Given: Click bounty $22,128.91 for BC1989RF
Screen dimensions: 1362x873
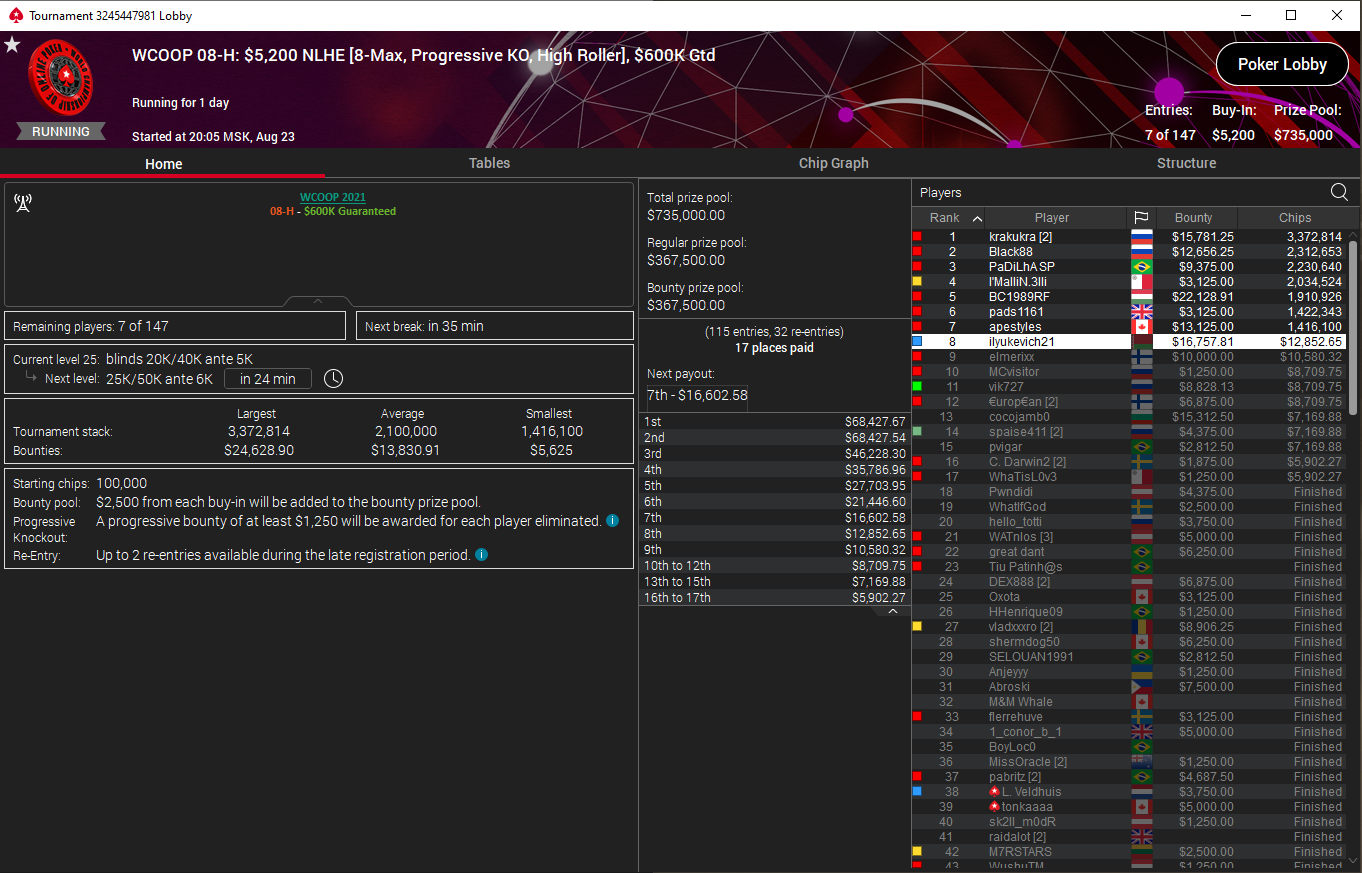Looking at the screenshot, I should click(x=1202, y=297).
